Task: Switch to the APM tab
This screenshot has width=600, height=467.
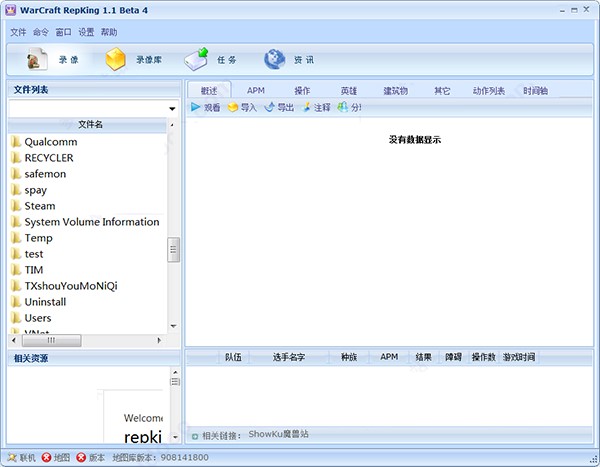Action: tap(256, 91)
